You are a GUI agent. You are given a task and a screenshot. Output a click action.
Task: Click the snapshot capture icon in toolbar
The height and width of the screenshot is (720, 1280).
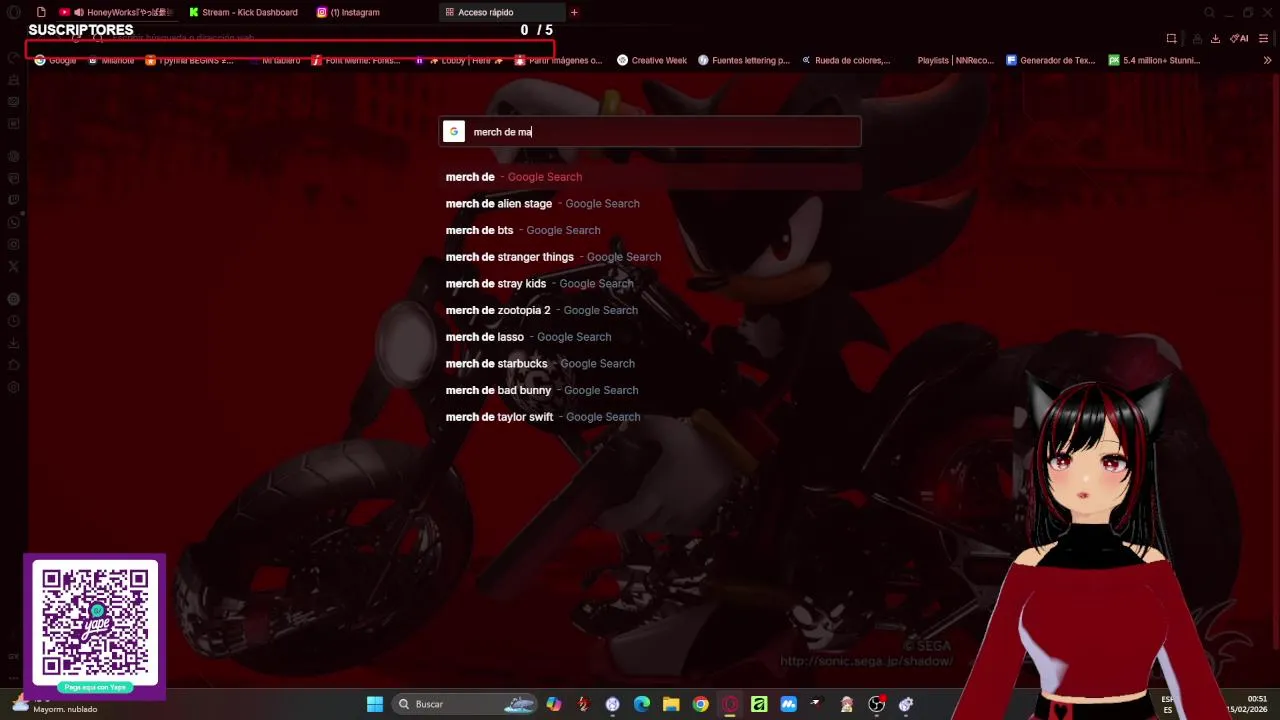[1171, 38]
